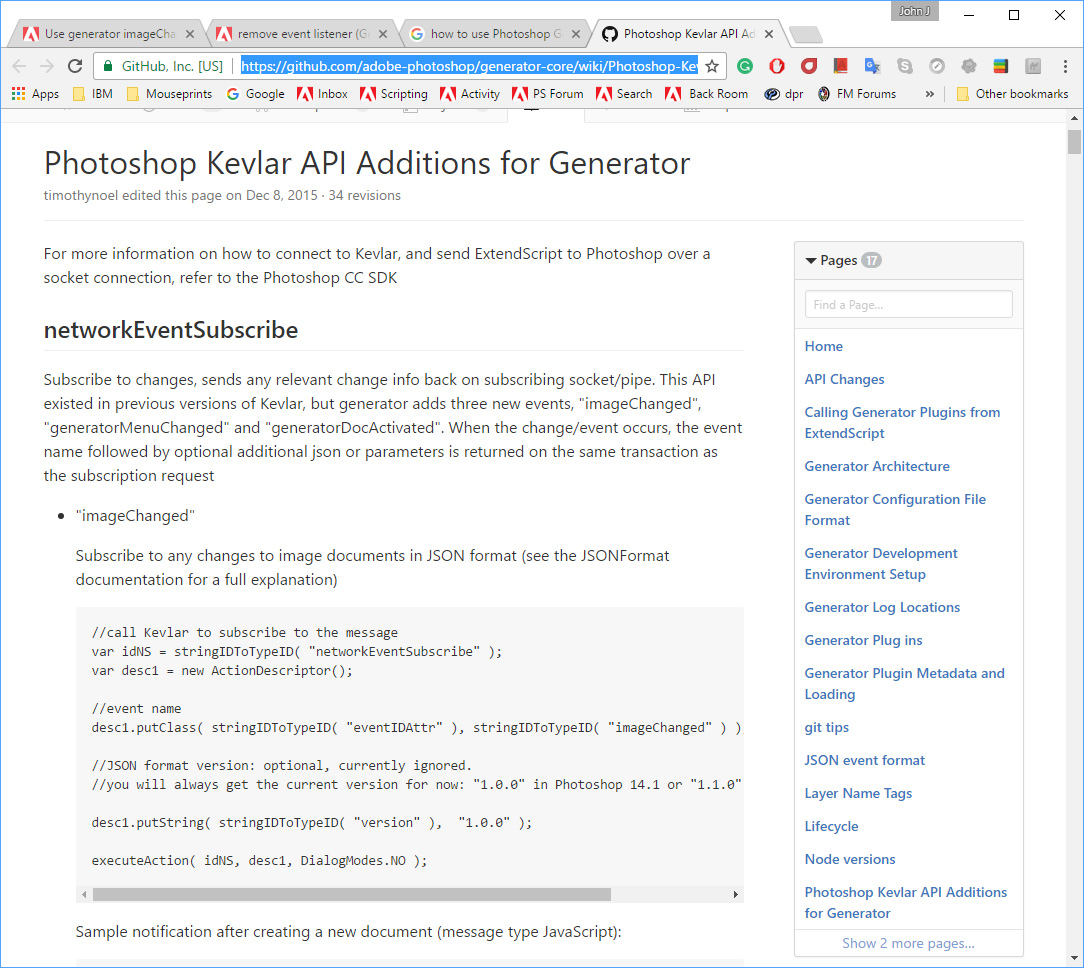Screen dimensions: 1084x968
Task: Open the Skype extension
Action: pos(905,66)
